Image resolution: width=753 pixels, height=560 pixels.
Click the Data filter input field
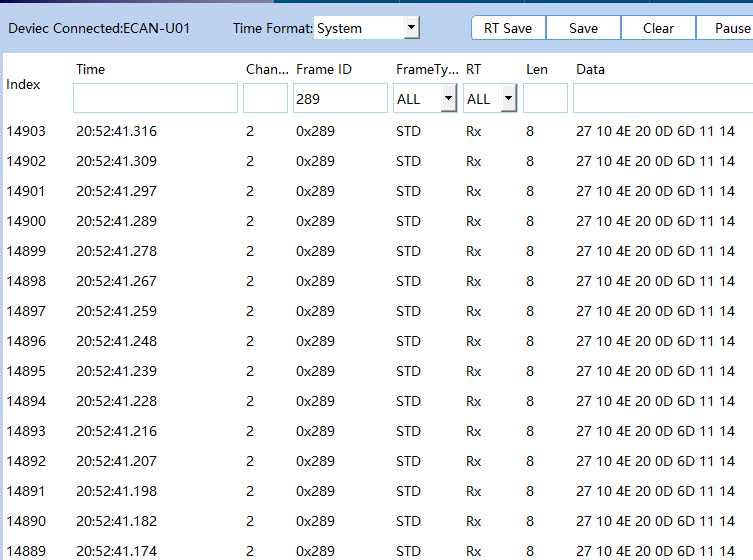(x=662, y=99)
